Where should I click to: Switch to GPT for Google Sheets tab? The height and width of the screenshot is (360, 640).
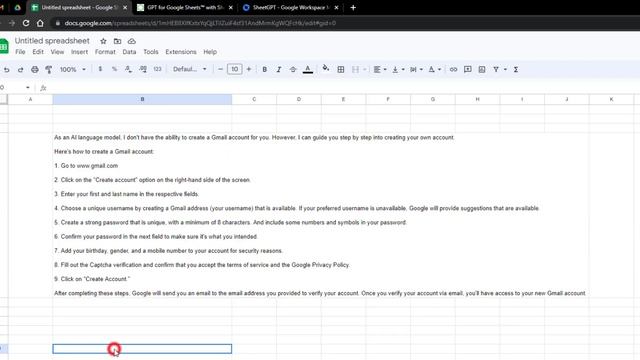[x=185, y=8]
